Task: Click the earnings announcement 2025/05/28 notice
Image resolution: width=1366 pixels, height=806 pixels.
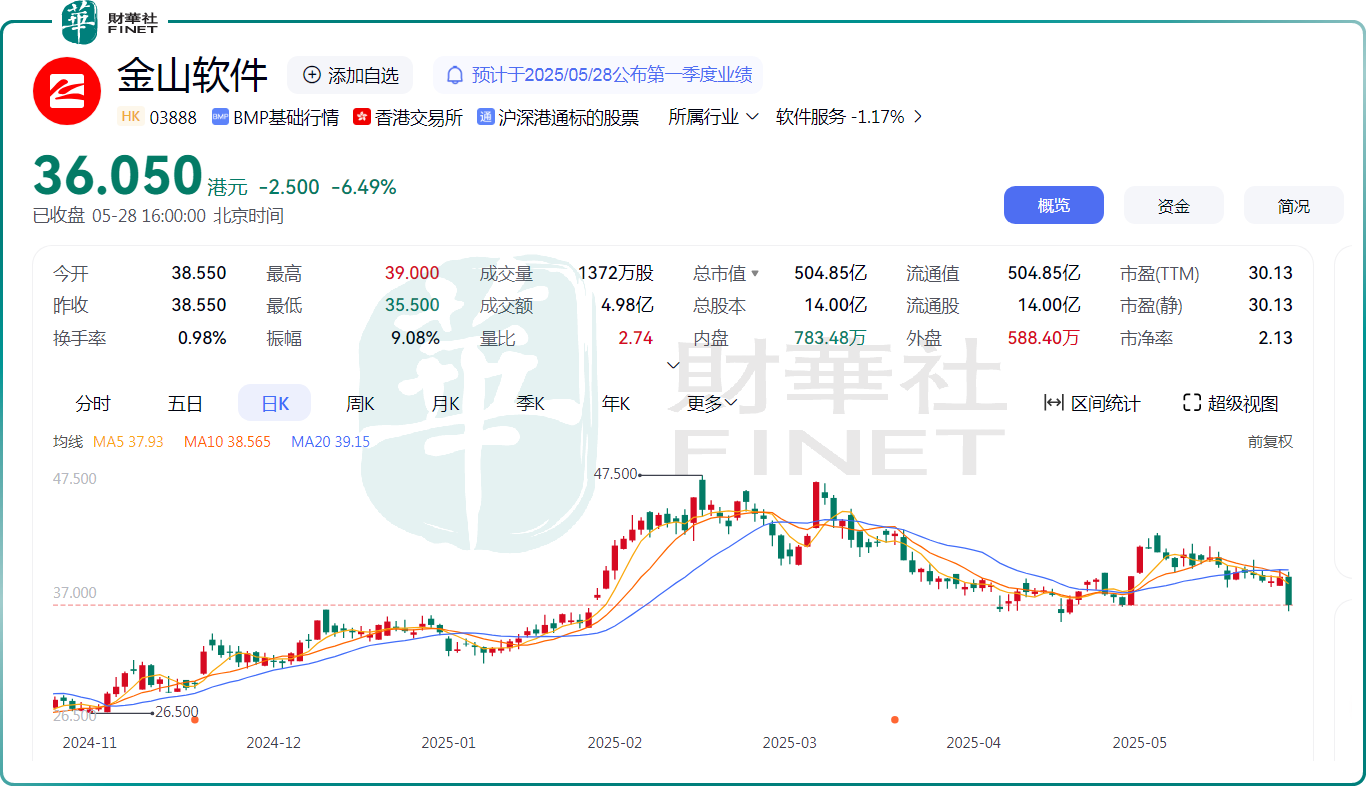Action: [598, 75]
